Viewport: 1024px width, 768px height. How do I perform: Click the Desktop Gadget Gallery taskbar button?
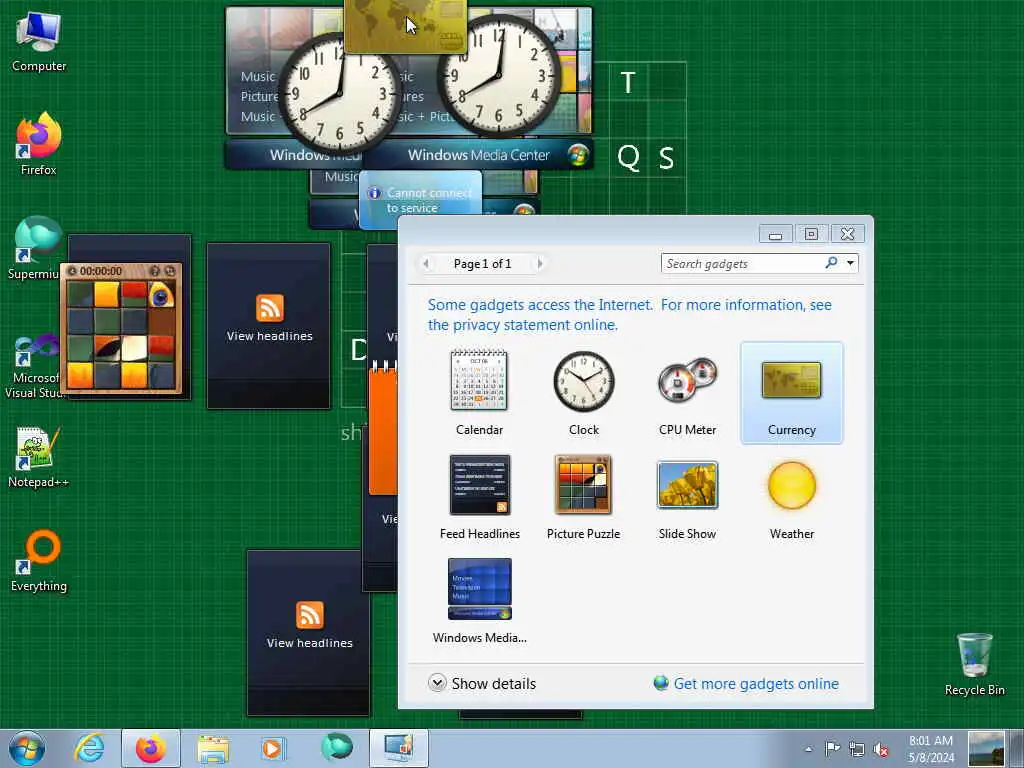(x=398, y=748)
